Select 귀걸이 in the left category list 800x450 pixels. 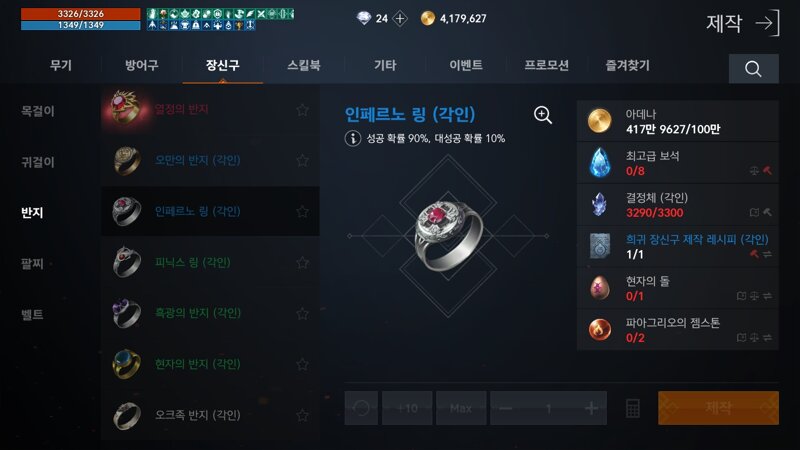(38, 162)
